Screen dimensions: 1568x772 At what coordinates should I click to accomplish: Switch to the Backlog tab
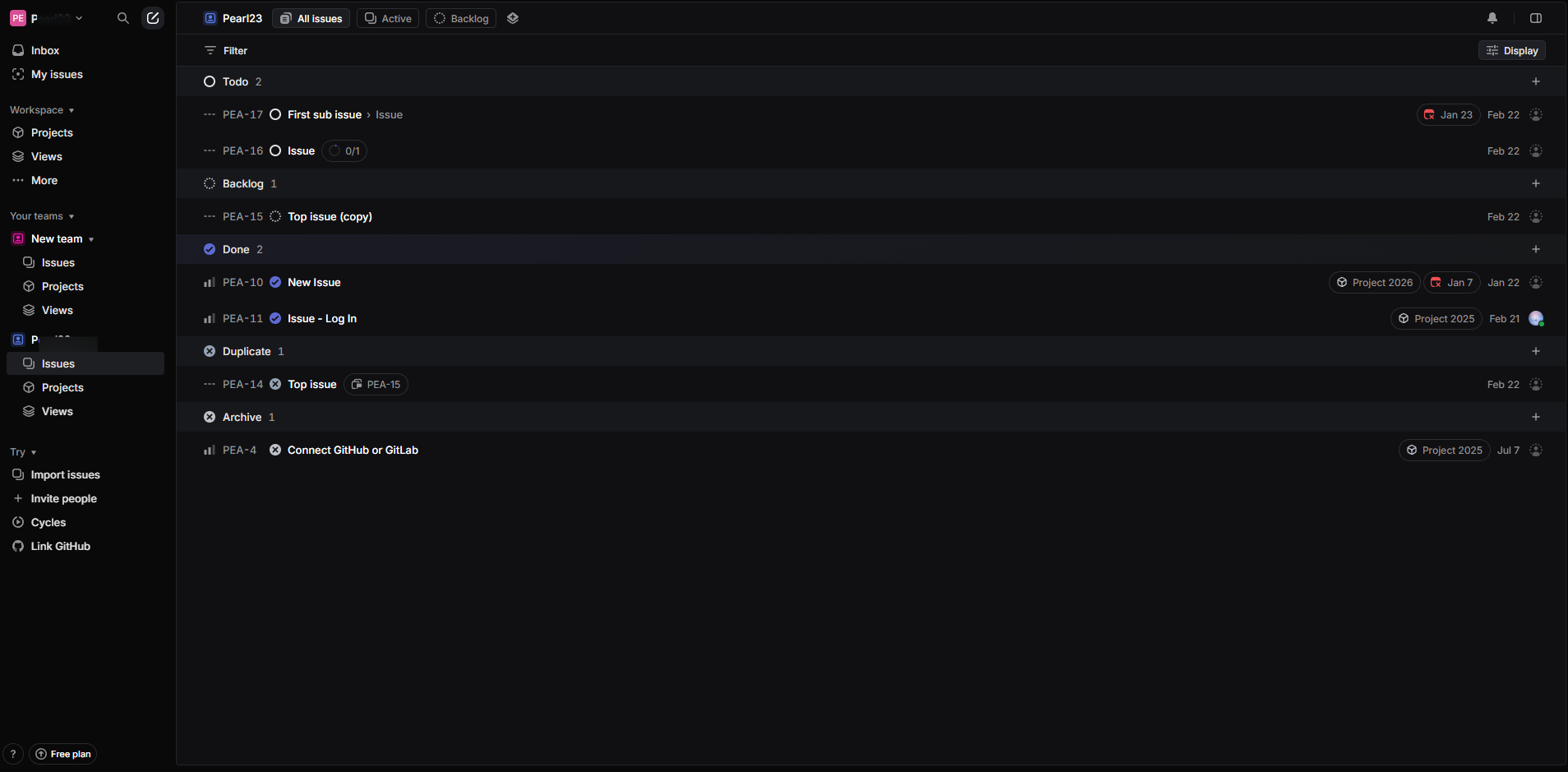[461, 18]
